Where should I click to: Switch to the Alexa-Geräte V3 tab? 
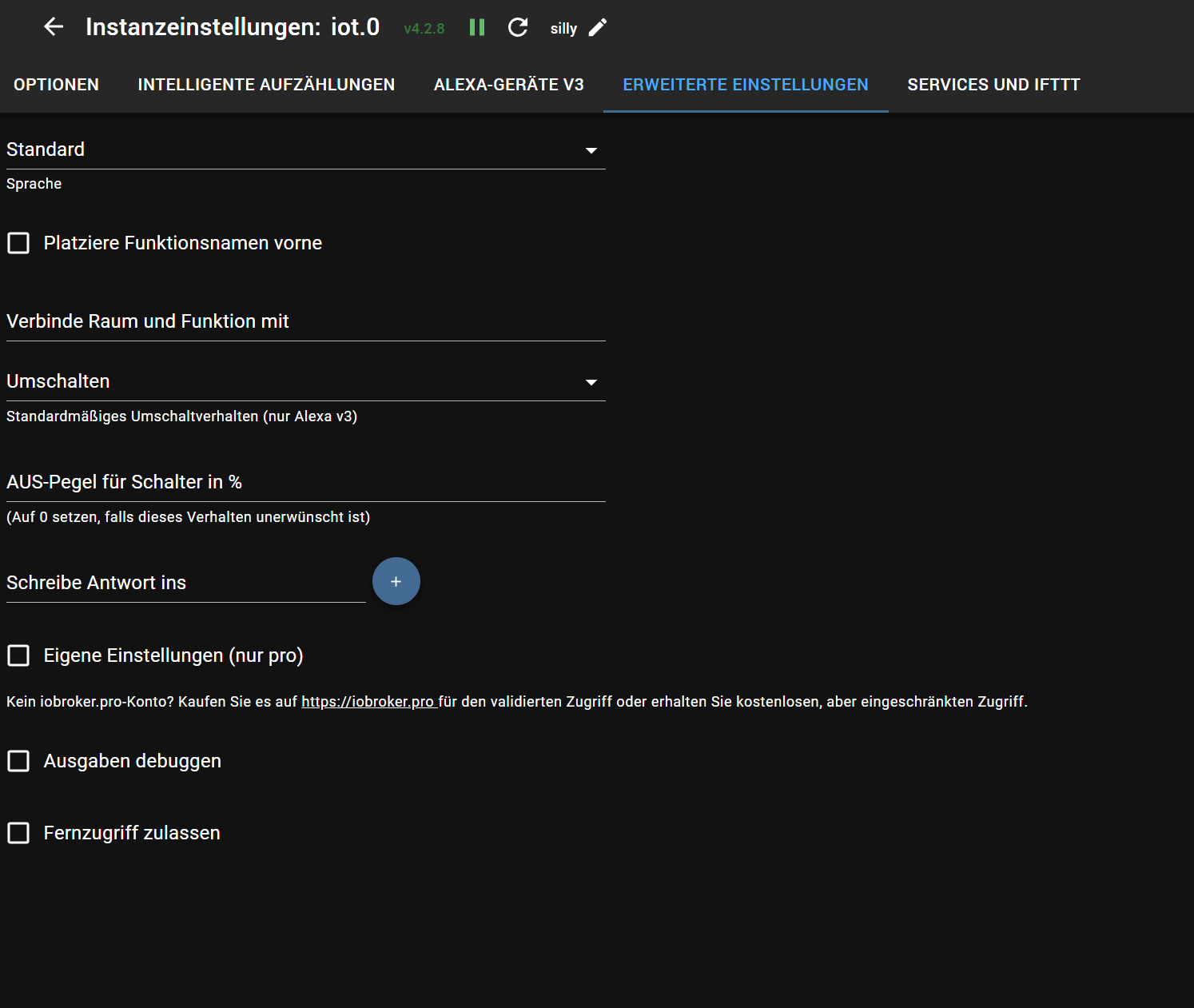click(x=508, y=84)
